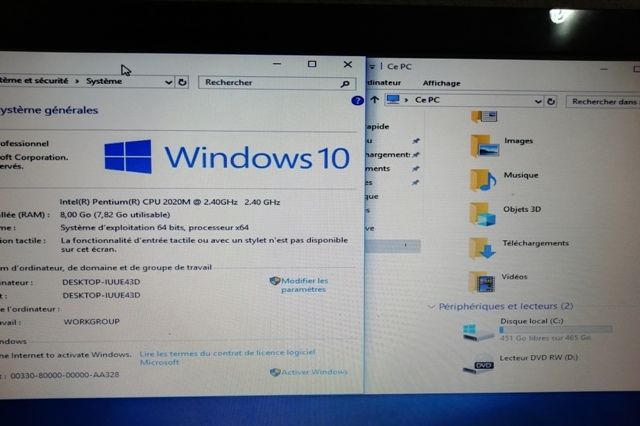640x426 pixels.
Task: Click the search magnifier in Système window
Action: pos(345,84)
